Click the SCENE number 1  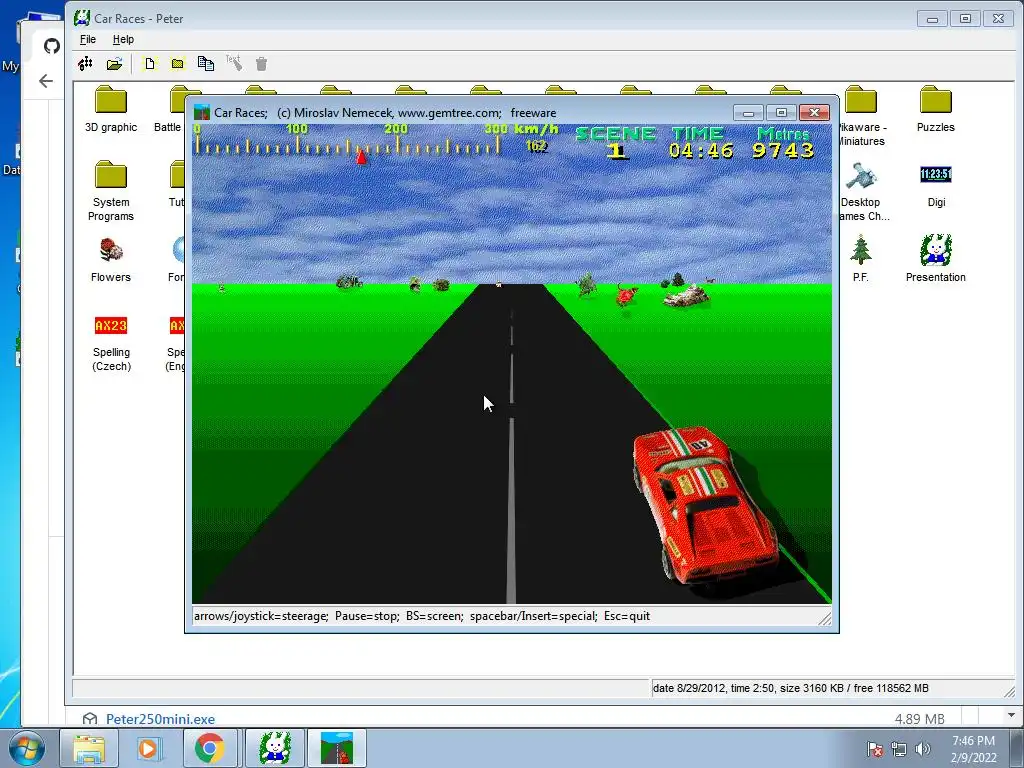(x=616, y=151)
